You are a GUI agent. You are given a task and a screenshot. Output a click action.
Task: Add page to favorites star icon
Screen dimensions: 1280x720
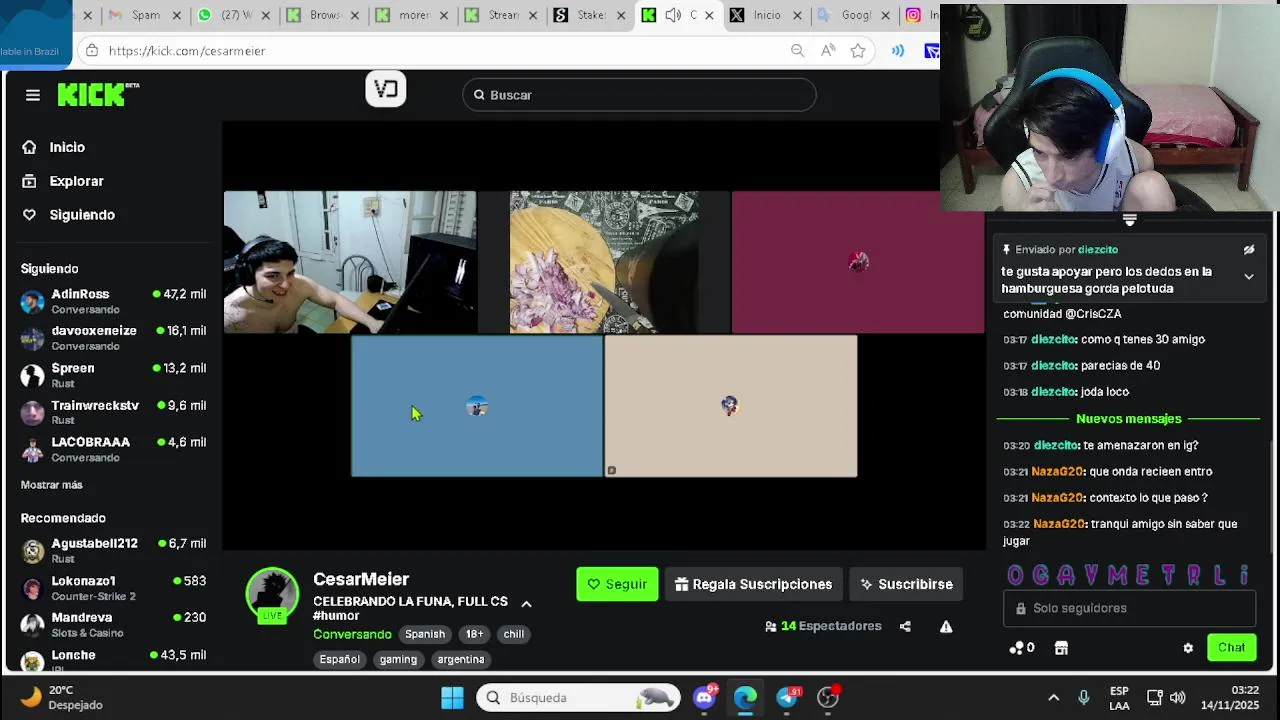(x=858, y=51)
